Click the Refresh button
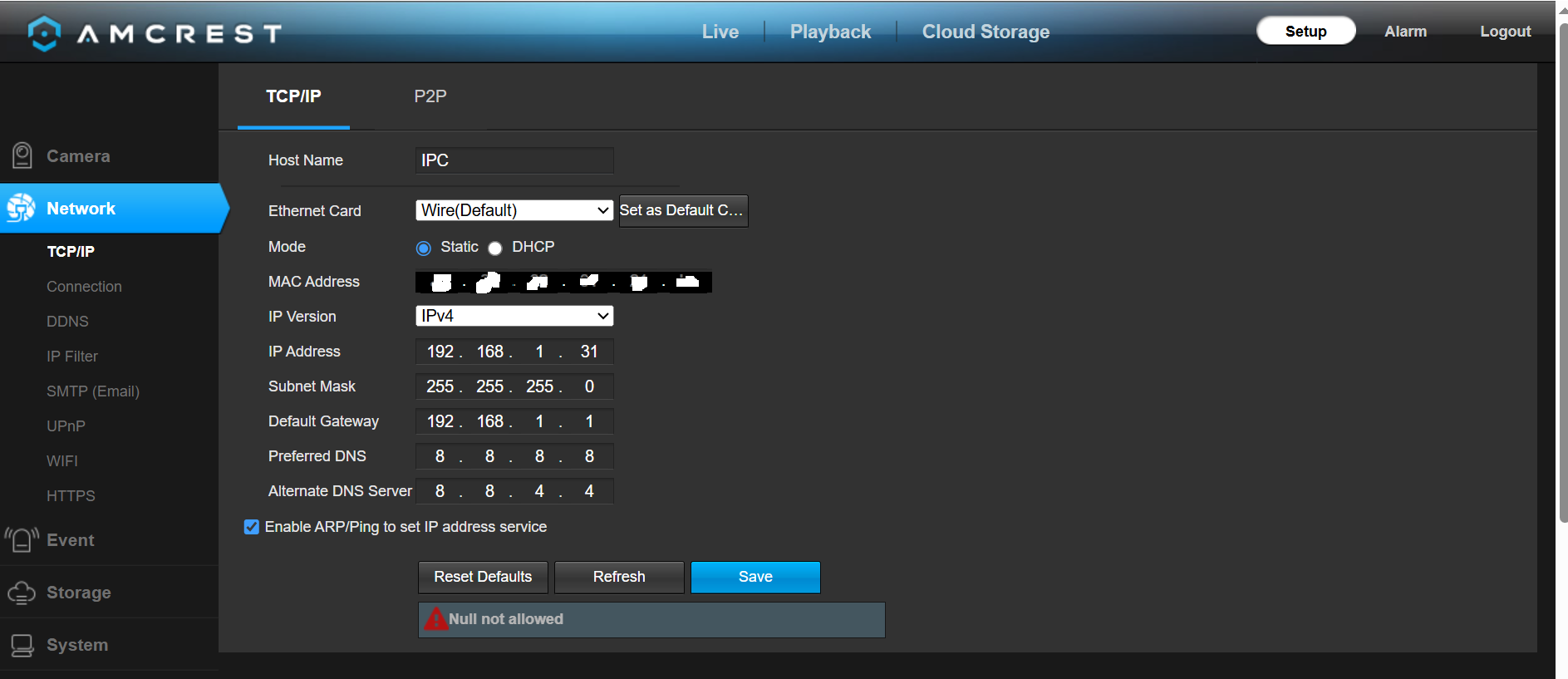 tap(619, 577)
